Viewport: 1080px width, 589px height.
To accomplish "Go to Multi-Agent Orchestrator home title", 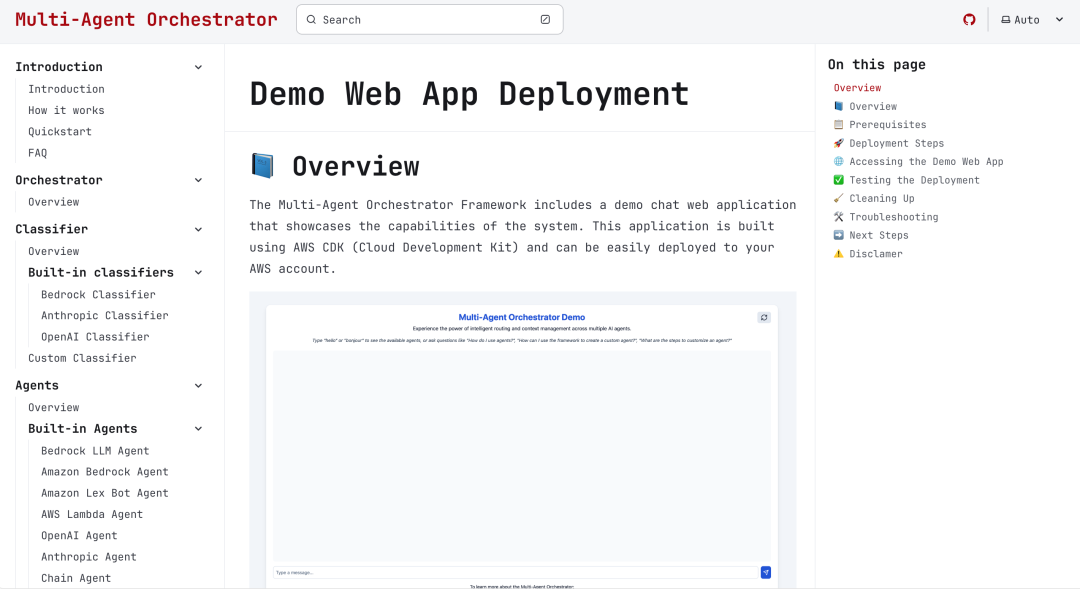I will pyautogui.click(x=146, y=19).
